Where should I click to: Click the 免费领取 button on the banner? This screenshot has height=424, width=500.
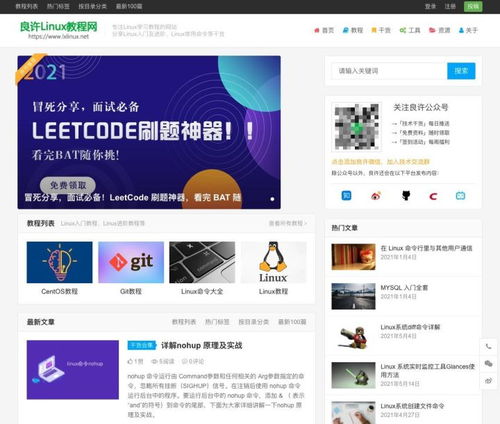[68, 185]
